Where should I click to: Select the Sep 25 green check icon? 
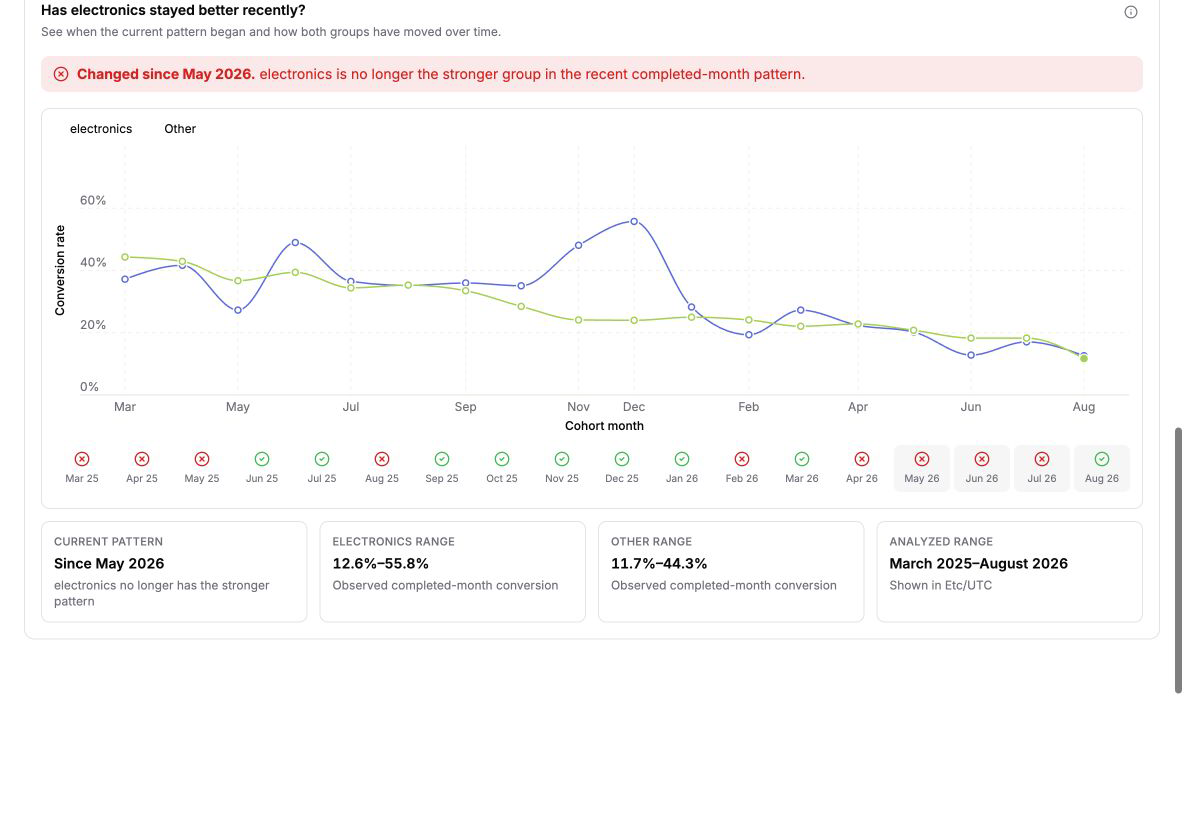(442, 459)
